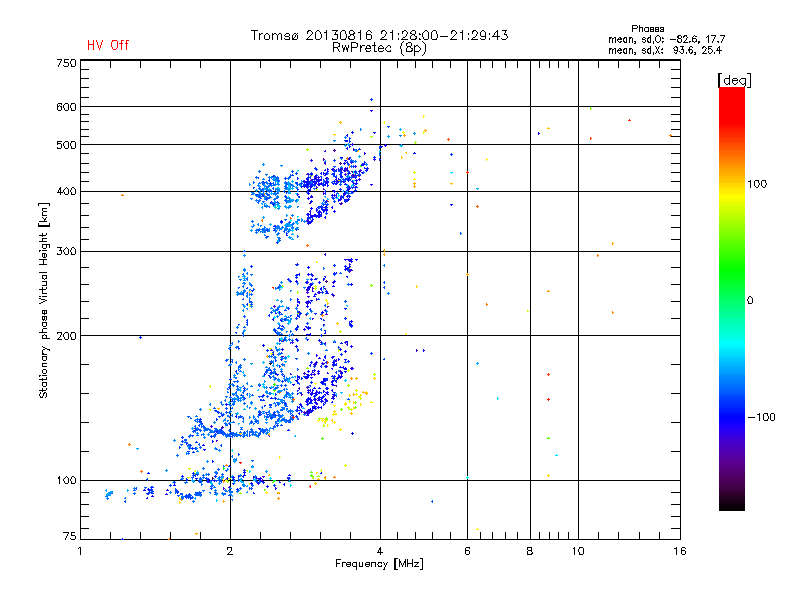The height and width of the screenshot is (600, 800).
Task: Click the 'Phases' statistics heading
Action: coord(647,29)
